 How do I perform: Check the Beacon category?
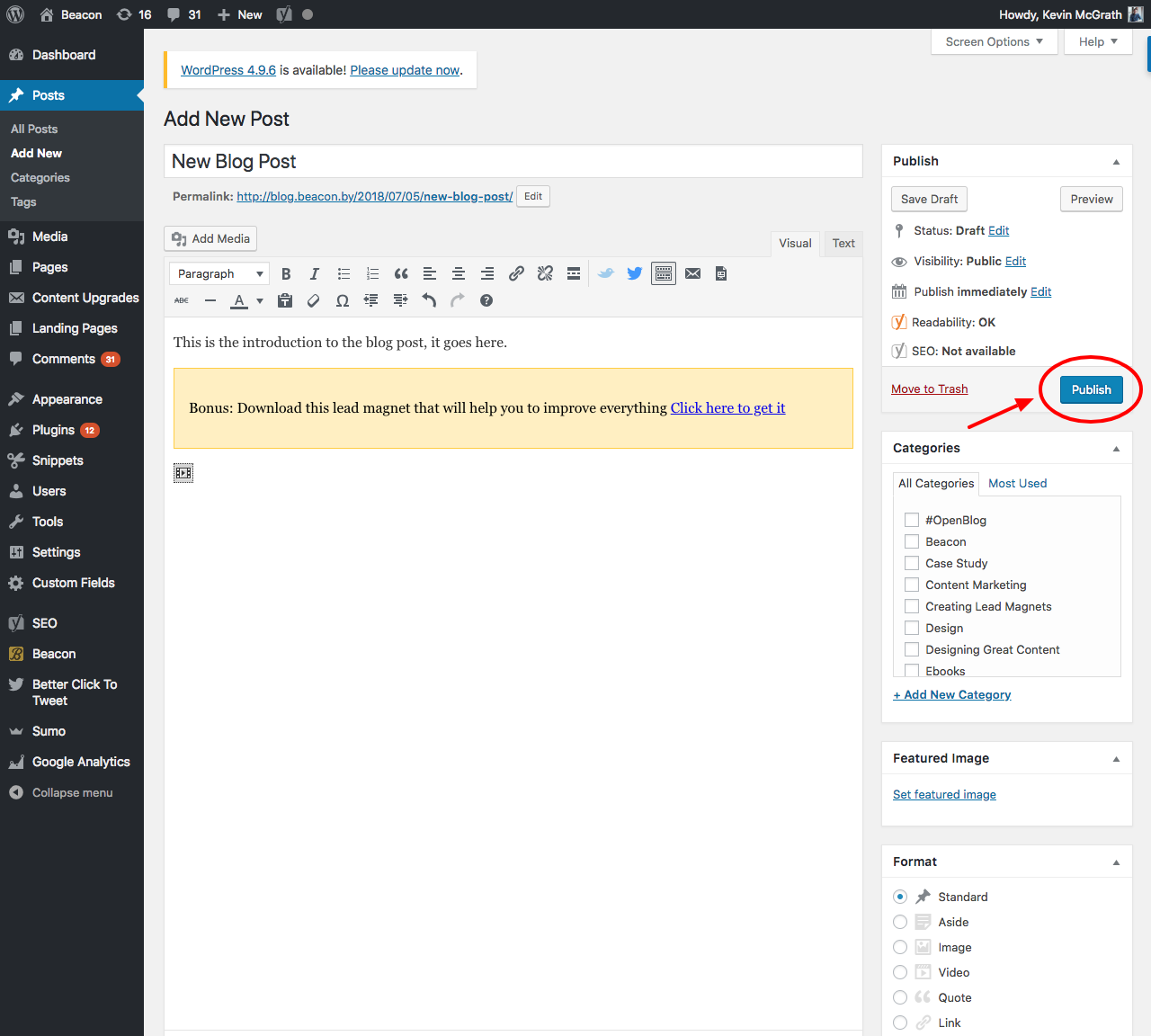[912, 541]
